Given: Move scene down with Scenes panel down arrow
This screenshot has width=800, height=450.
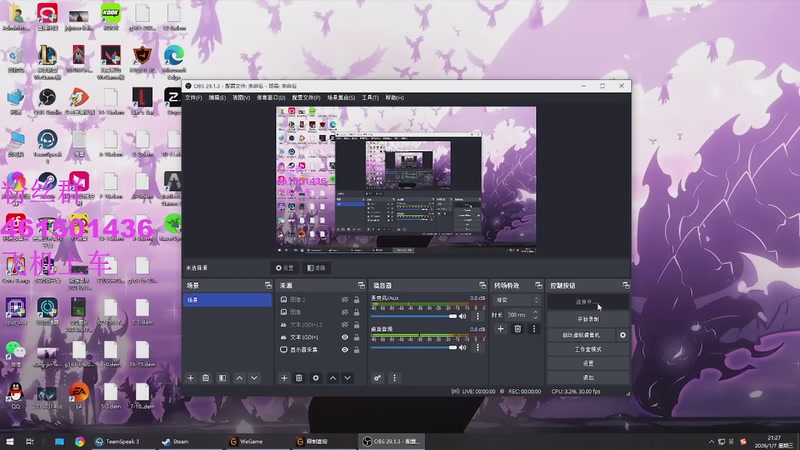Looking at the screenshot, I should point(254,378).
